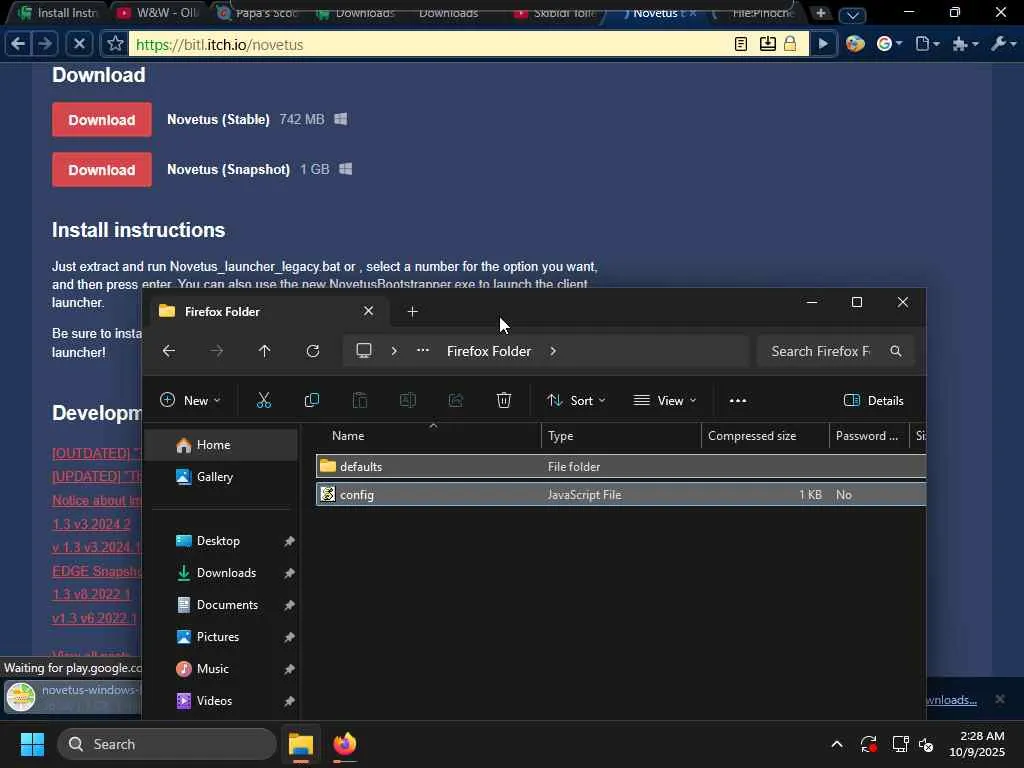Close the Firefox Folder Explorer tab

[x=368, y=311]
